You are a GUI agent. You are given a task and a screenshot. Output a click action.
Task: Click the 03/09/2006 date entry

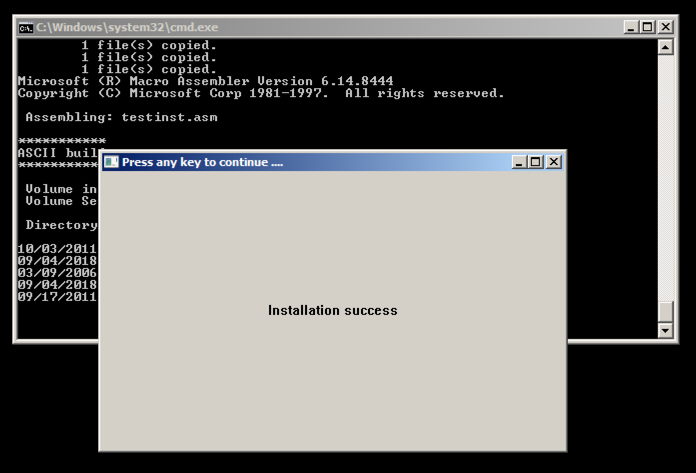point(57,272)
